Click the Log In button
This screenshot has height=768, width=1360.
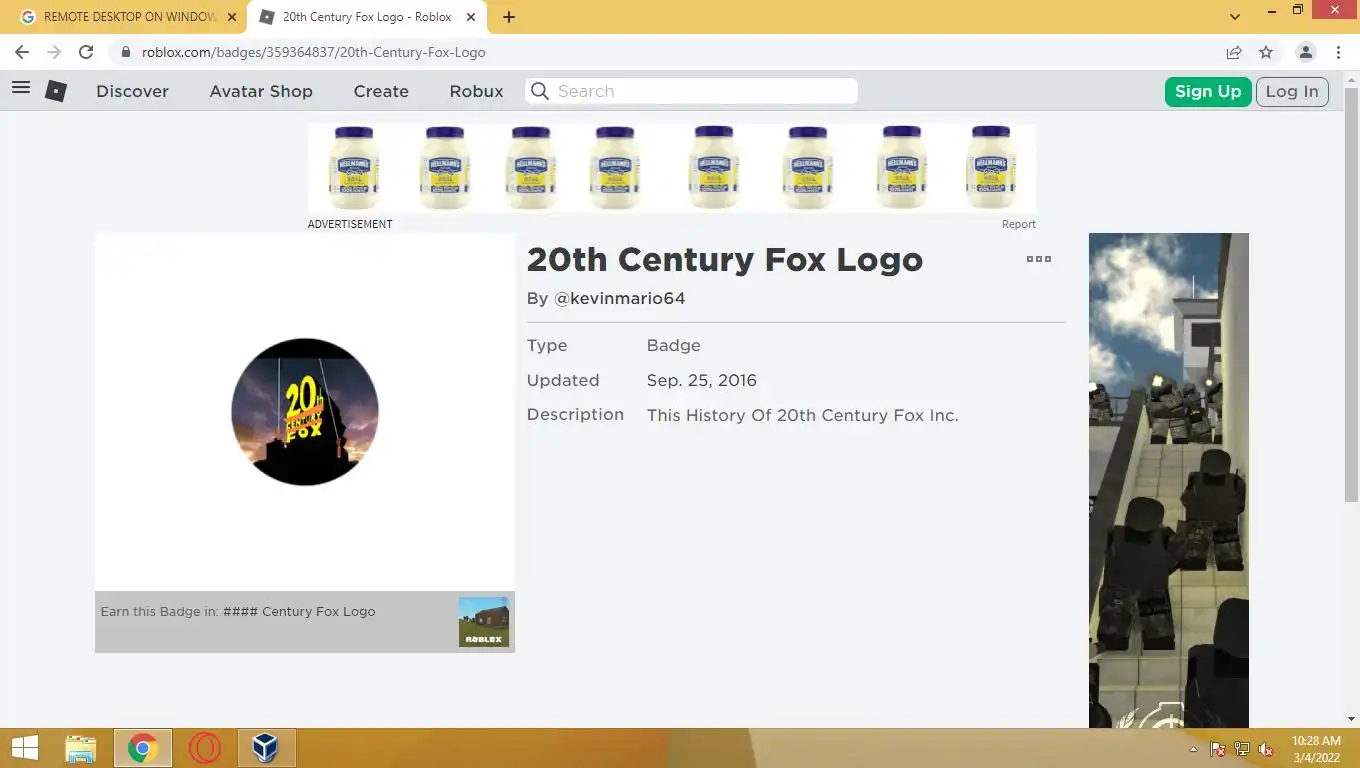(x=1292, y=91)
